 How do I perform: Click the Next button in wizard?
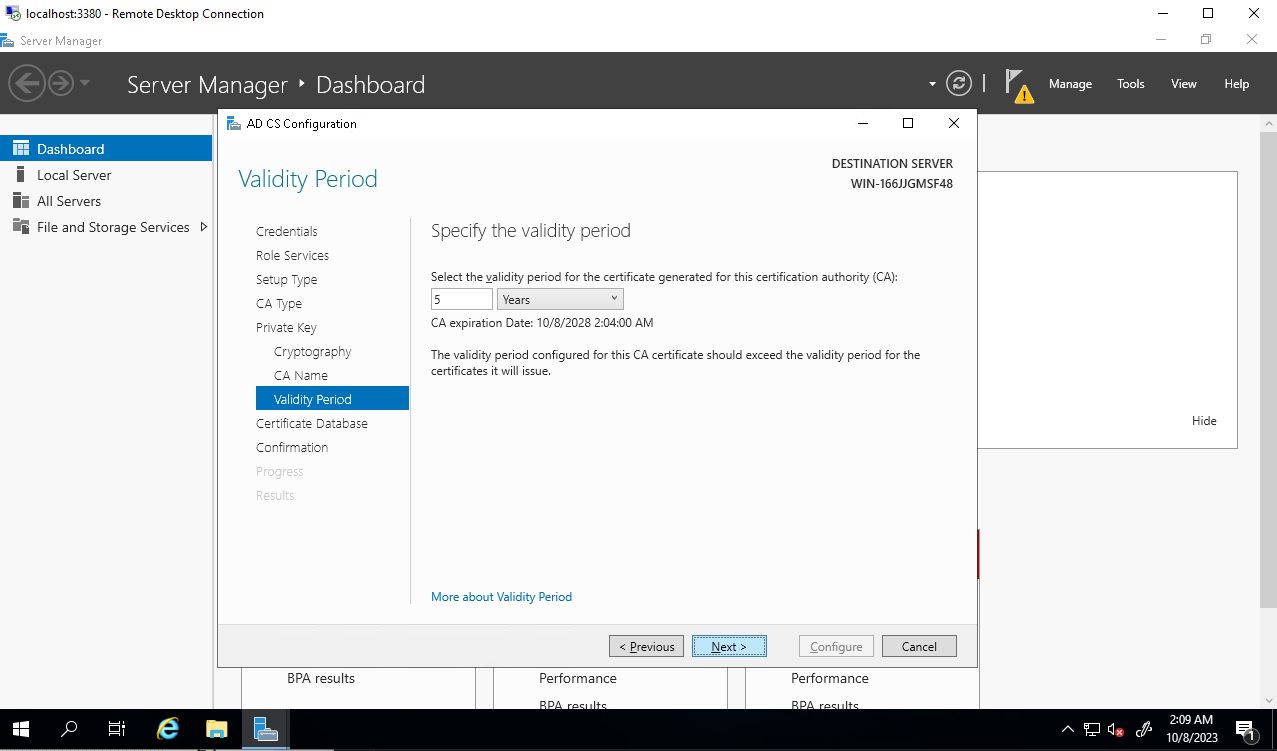729,647
